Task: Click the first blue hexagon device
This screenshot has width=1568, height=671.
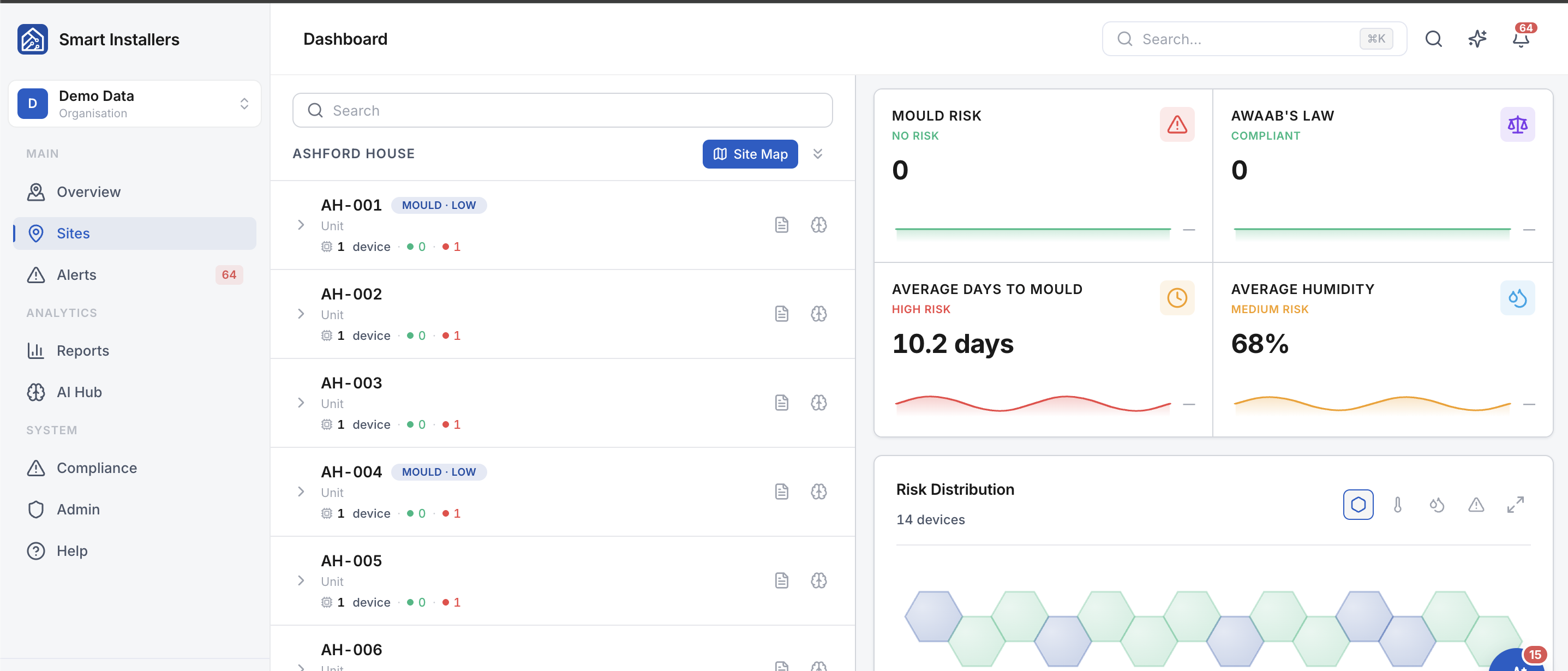Action: [x=933, y=616]
